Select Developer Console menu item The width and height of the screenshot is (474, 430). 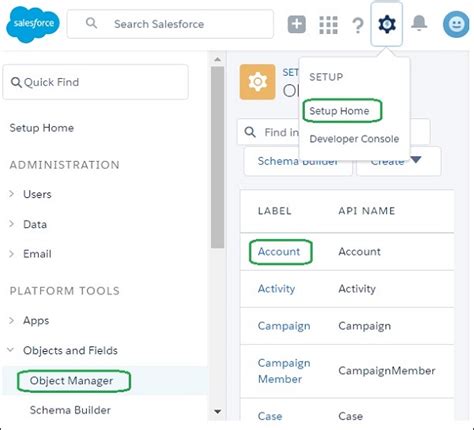(x=354, y=139)
